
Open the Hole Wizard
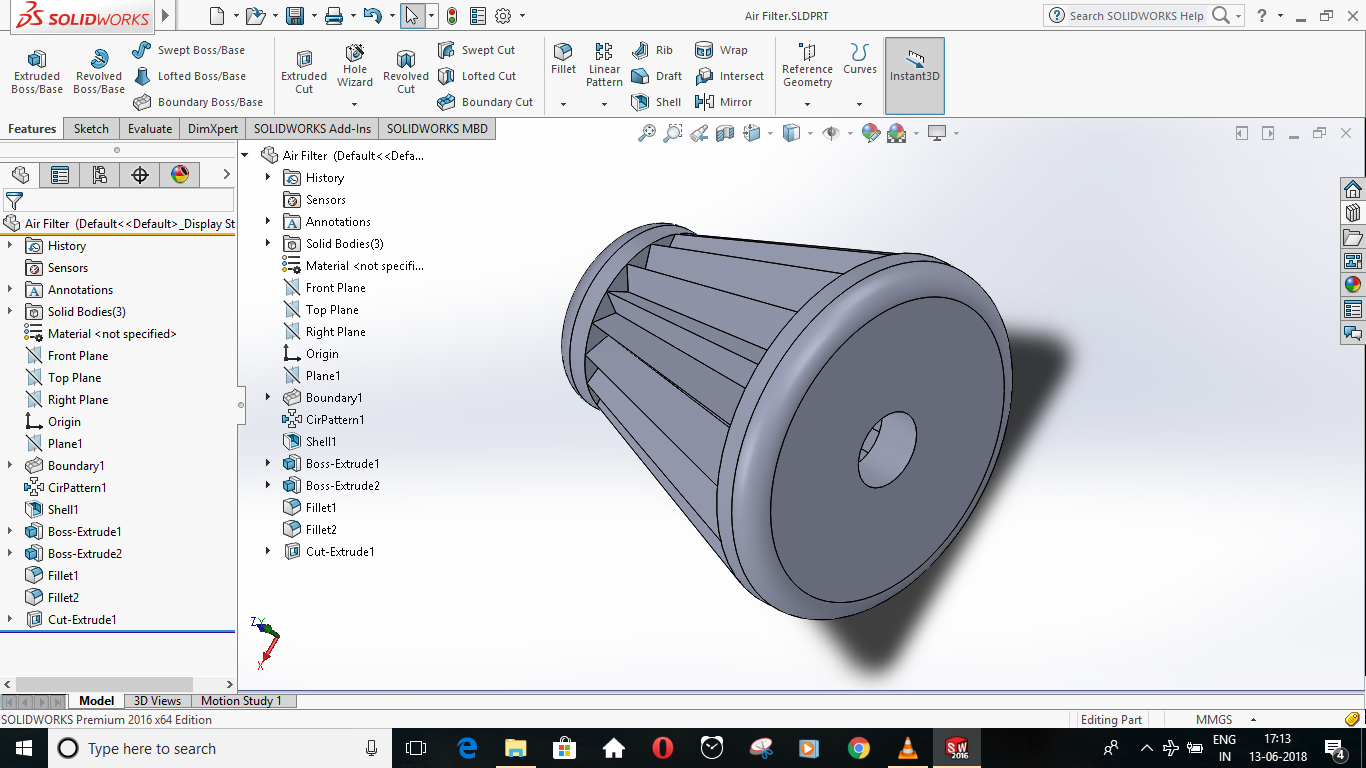[354, 69]
